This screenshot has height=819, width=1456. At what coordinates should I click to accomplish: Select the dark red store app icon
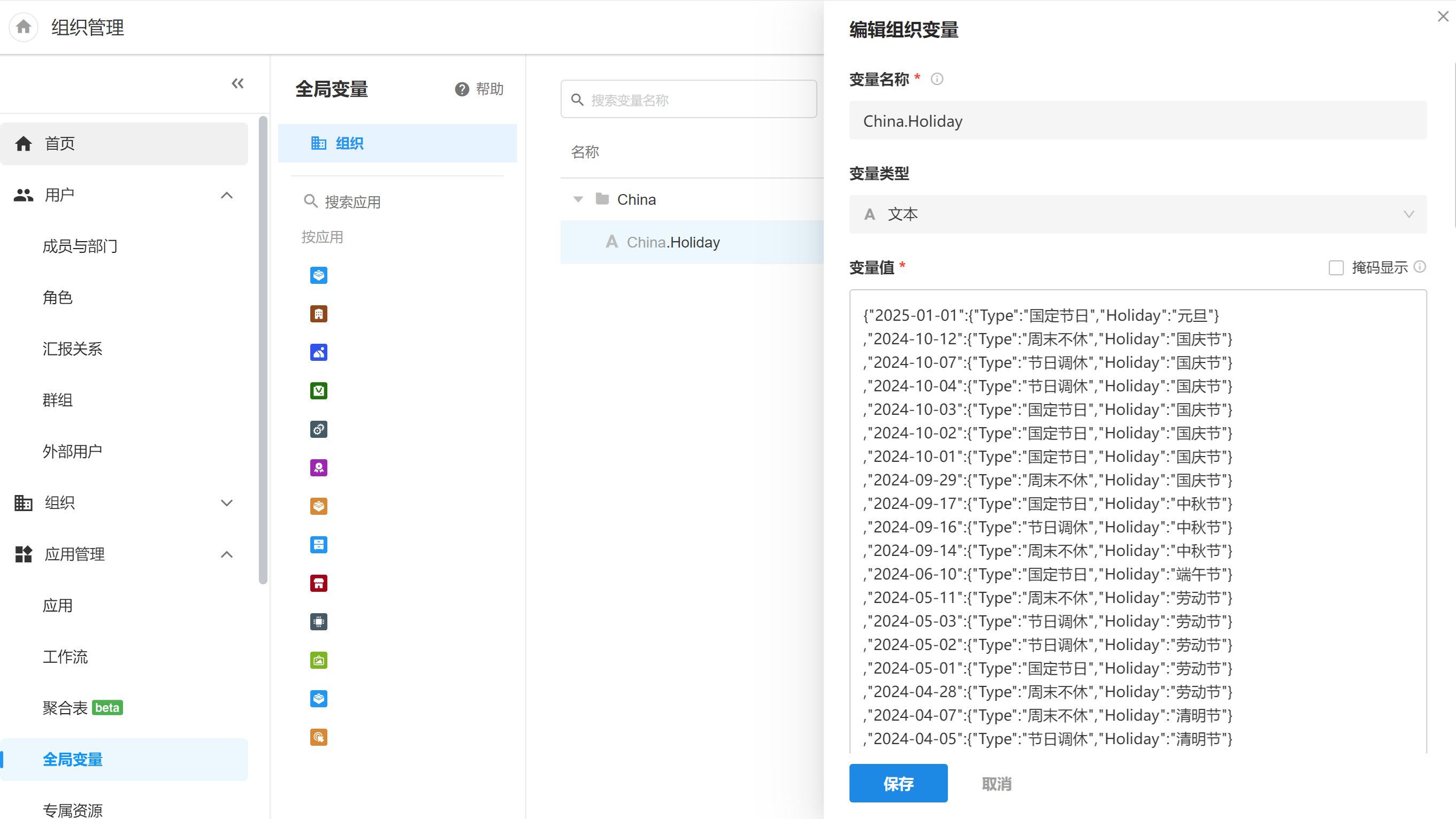coord(318,583)
